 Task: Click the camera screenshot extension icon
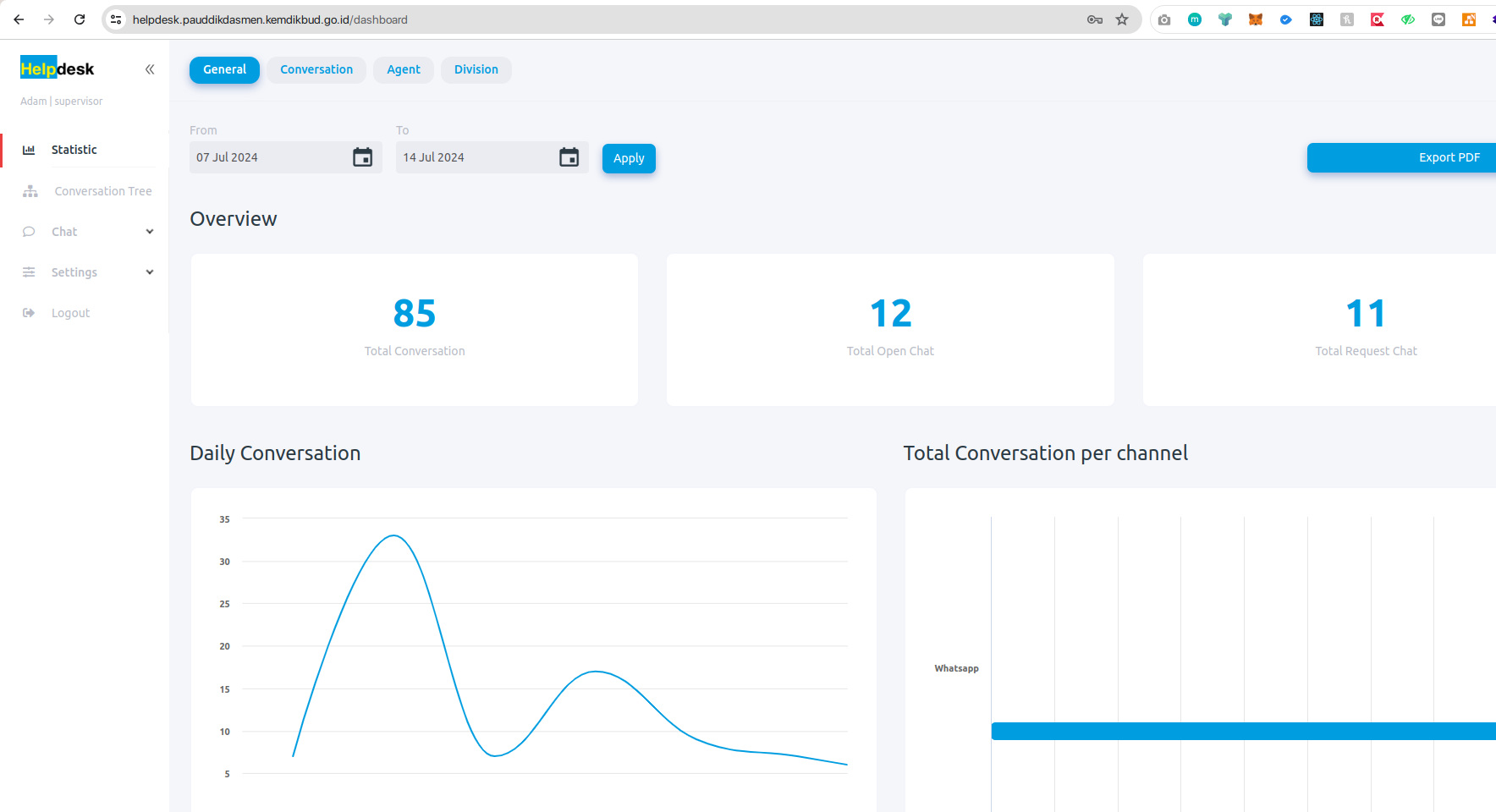(1164, 19)
